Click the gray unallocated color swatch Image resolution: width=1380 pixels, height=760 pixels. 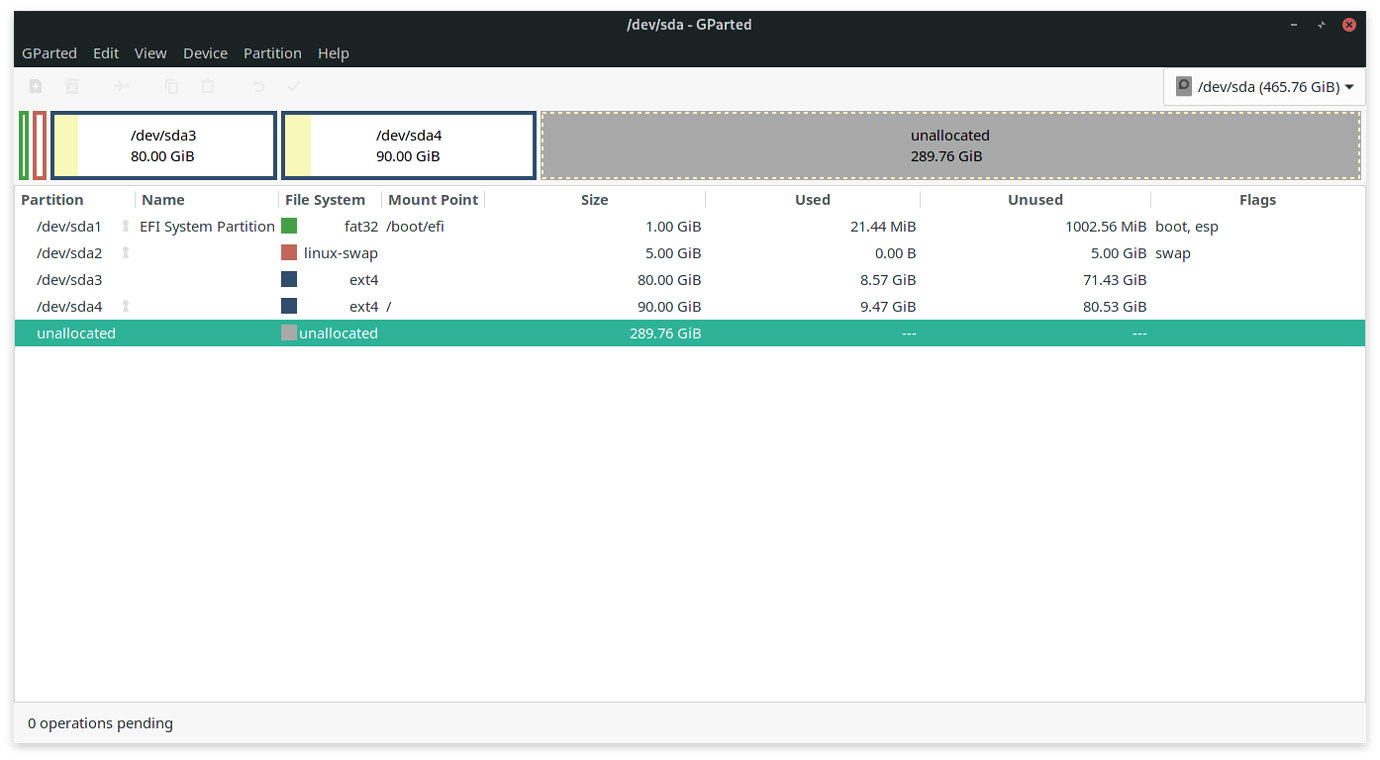click(x=289, y=333)
